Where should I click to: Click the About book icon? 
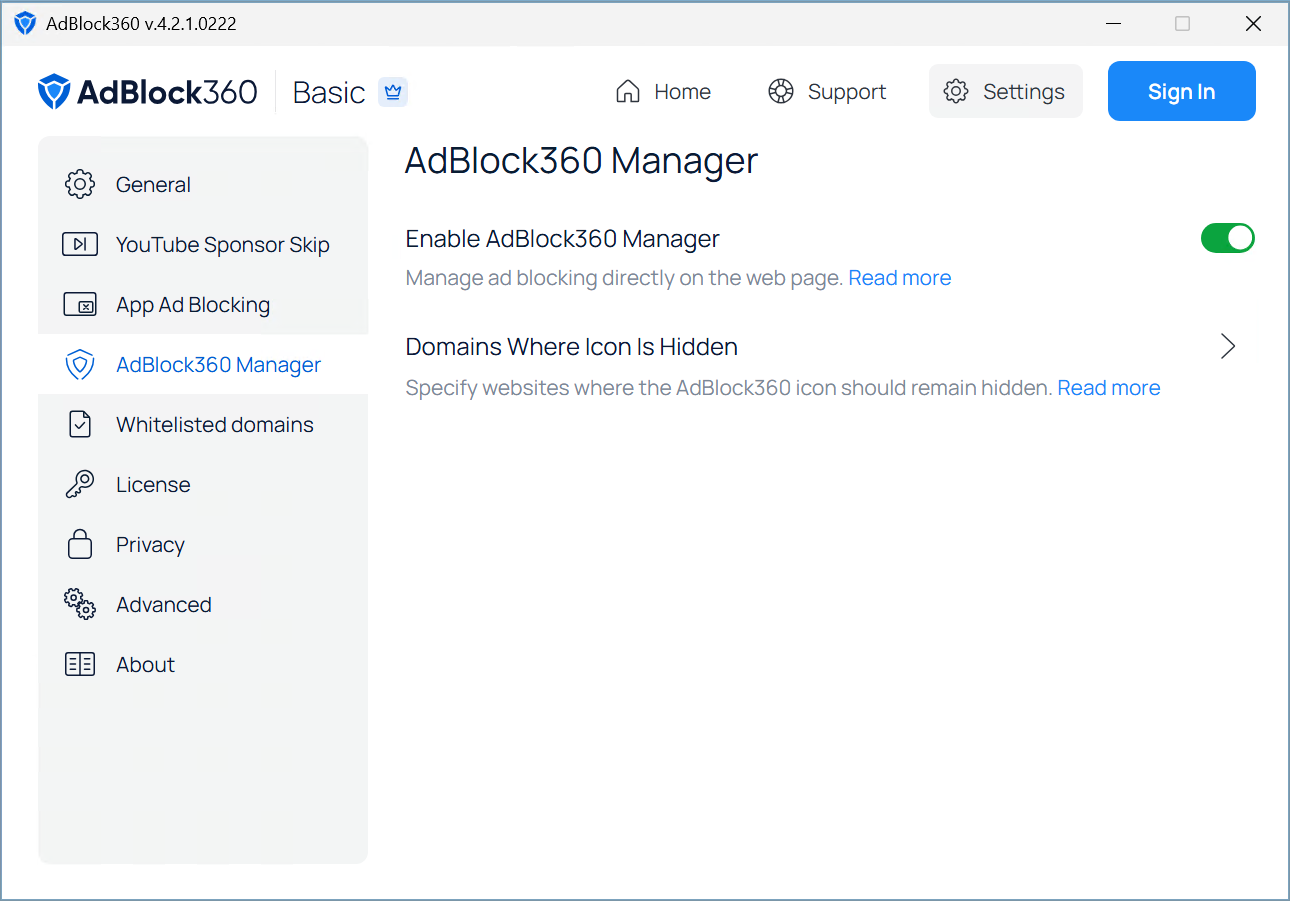click(80, 664)
